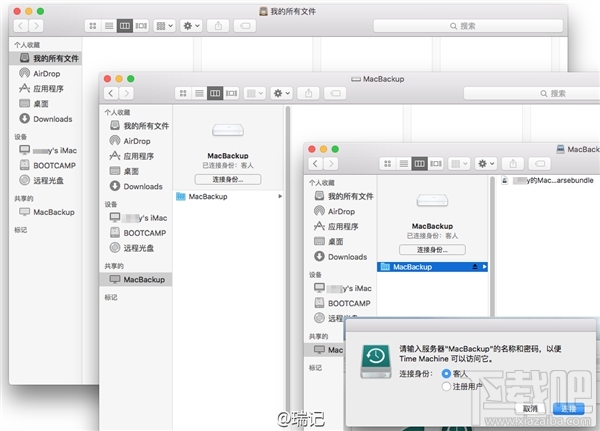Viewport: 600px width, 431px height.
Task: Select the sparsebundle file in front window
Action: [548, 180]
